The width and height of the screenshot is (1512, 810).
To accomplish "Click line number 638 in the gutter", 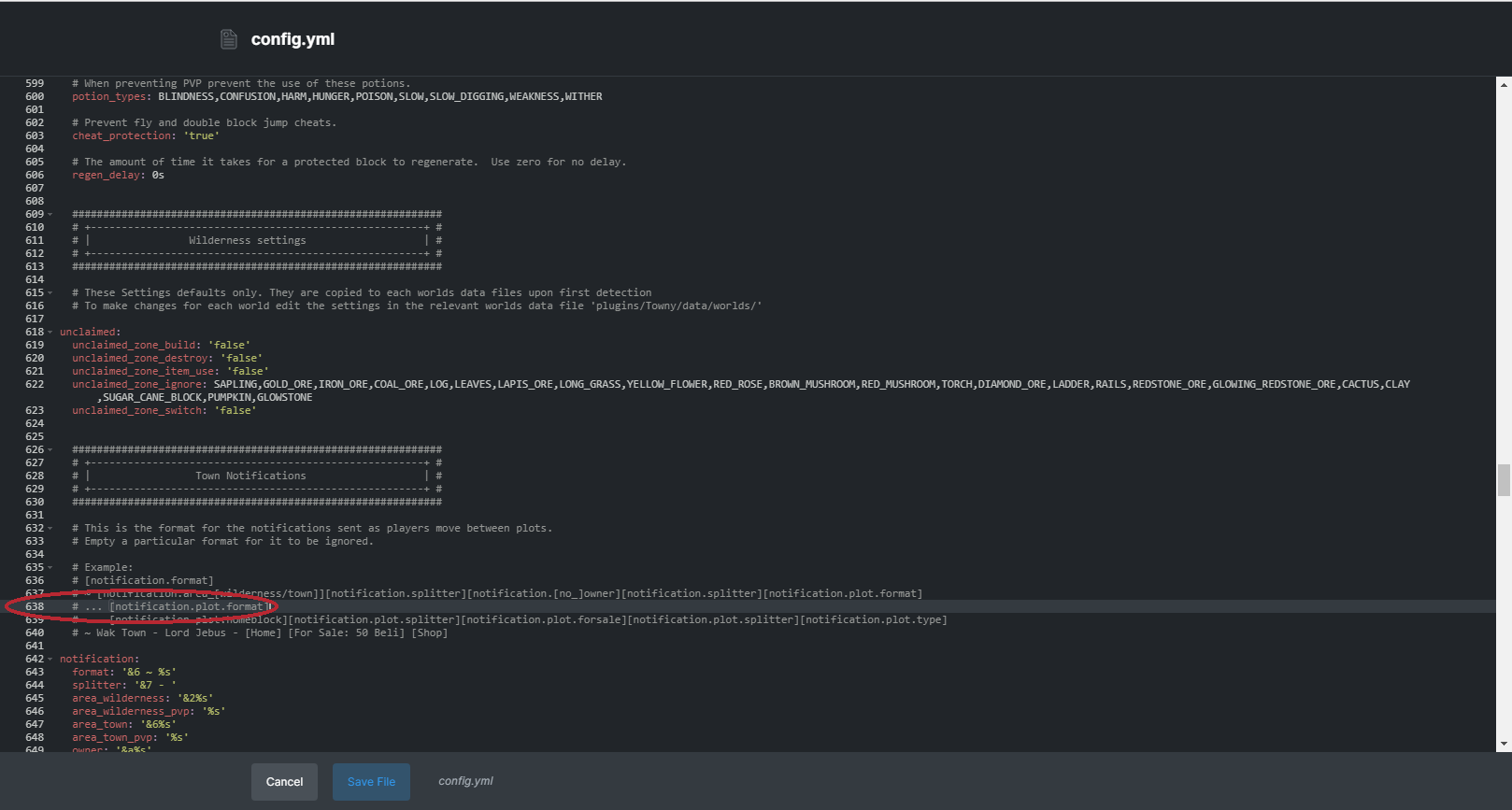I will tap(35, 607).
